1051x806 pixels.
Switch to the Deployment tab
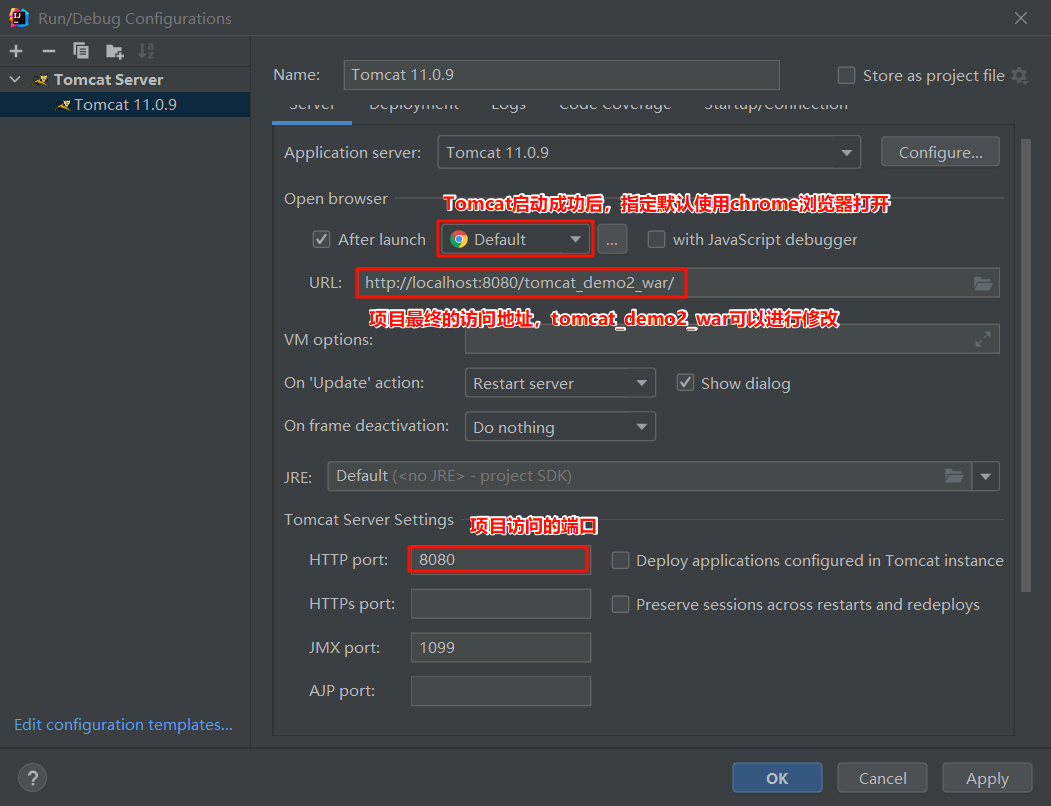click(x=414, y=107)
